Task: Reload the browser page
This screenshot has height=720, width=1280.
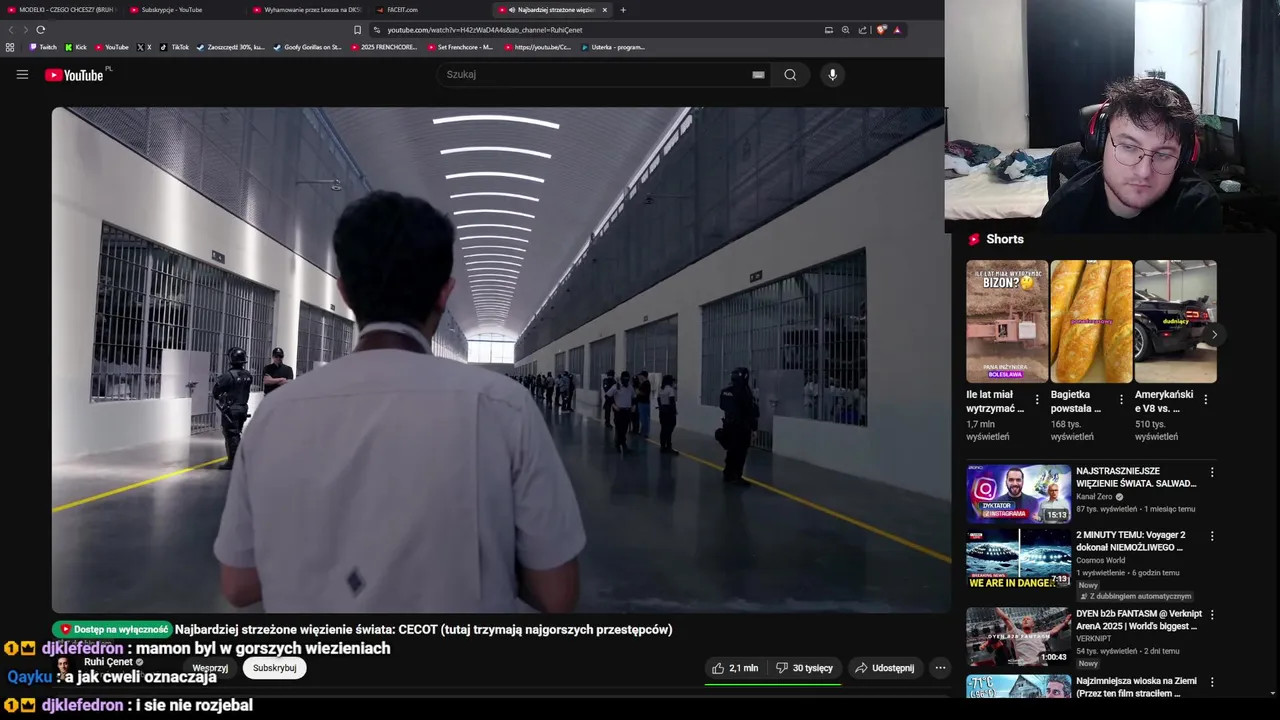Action: pyautogui.click(x=41, y=30)
